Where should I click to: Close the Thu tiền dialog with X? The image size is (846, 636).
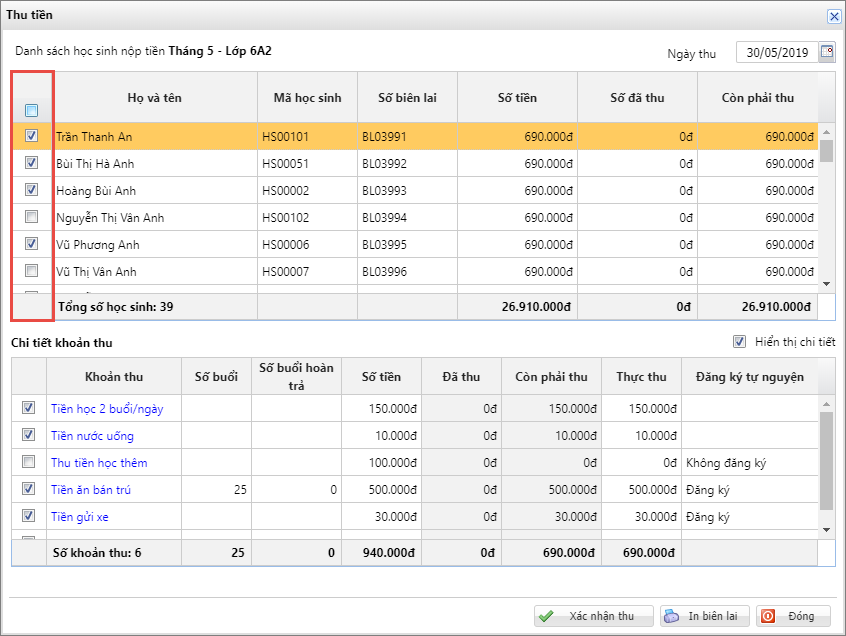[833, 16]
